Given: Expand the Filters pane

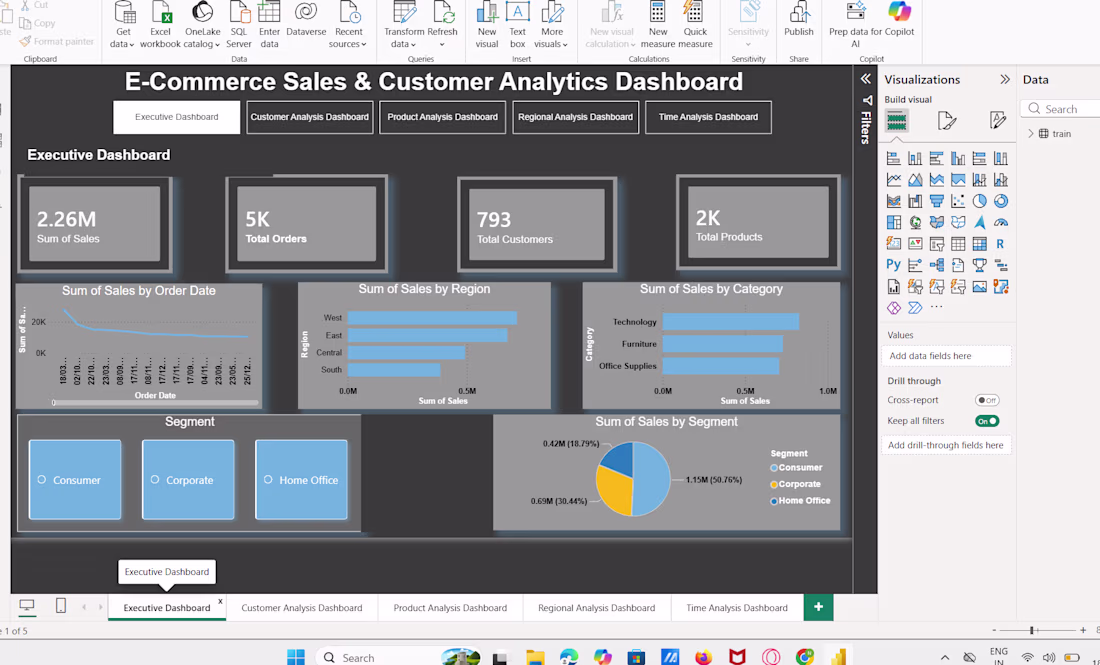Looking at the screenshot, I should tap(866, 79).
